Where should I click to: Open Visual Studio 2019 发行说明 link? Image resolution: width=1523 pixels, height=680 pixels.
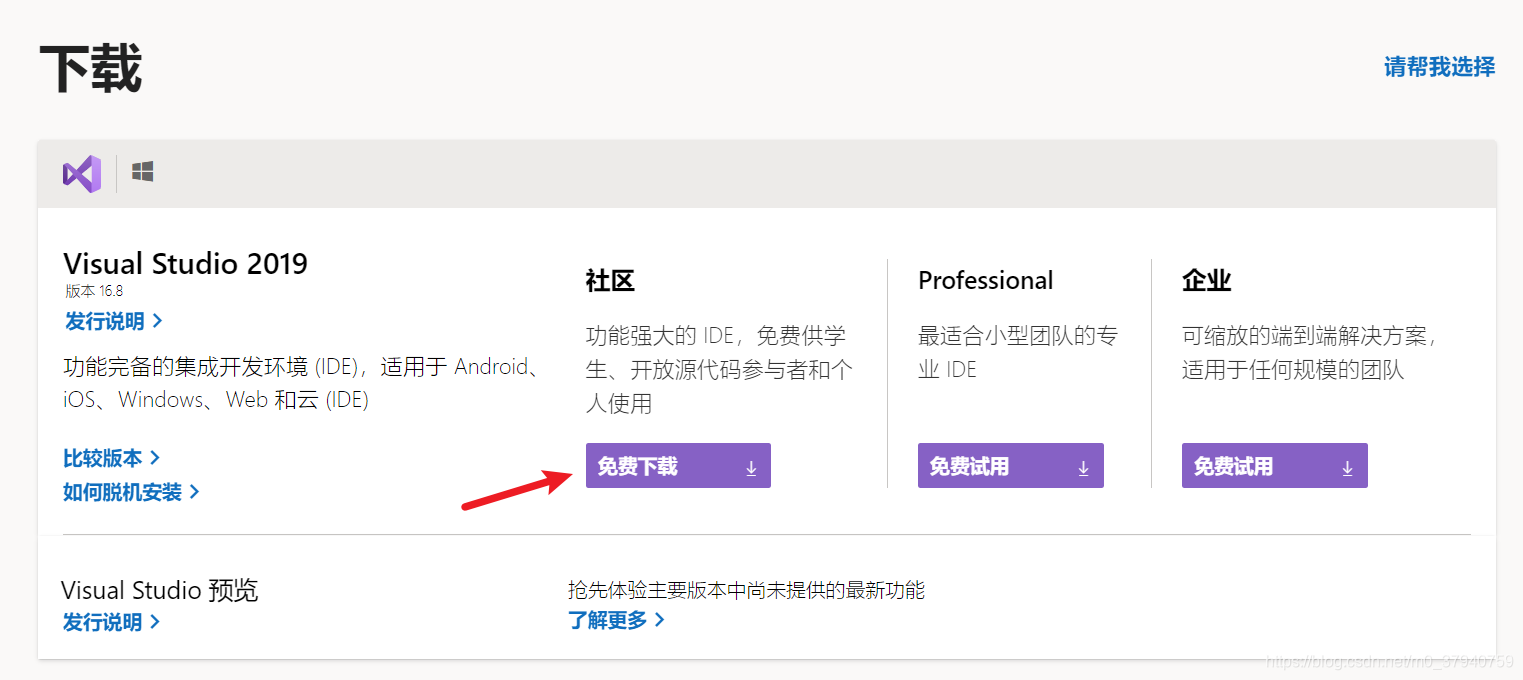[x=113, y=322]
